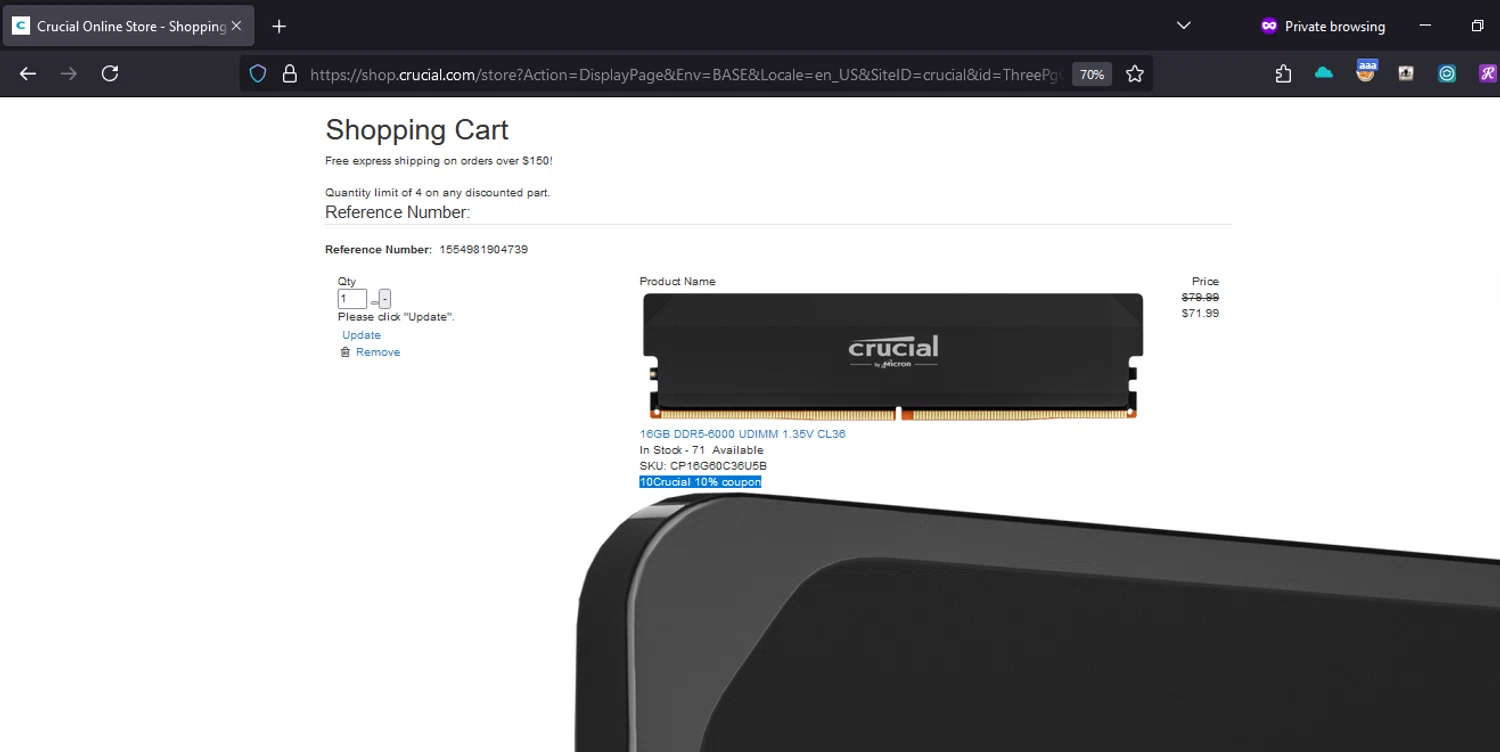Viewport: 1500px width, 752px height.
Task: Open the extensions puzzle-piece menu
Action: [1284, 73]
